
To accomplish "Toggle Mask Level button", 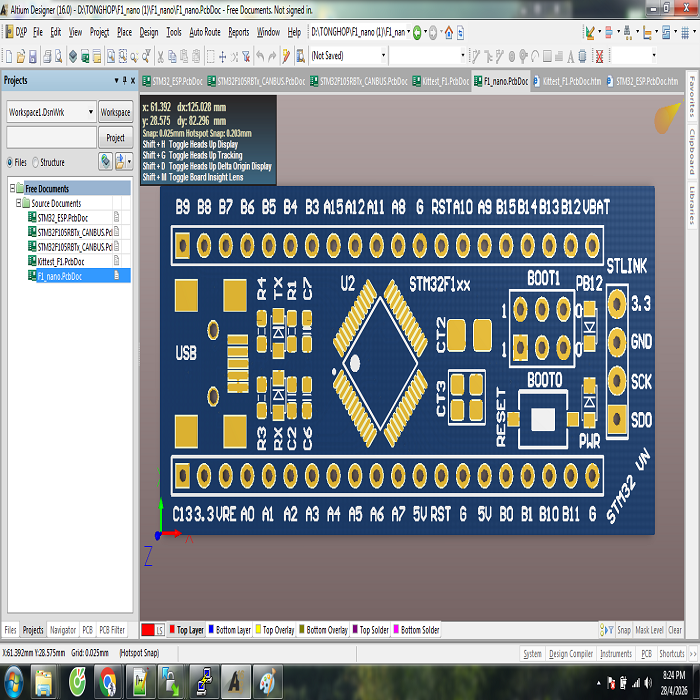I will 649,630.
